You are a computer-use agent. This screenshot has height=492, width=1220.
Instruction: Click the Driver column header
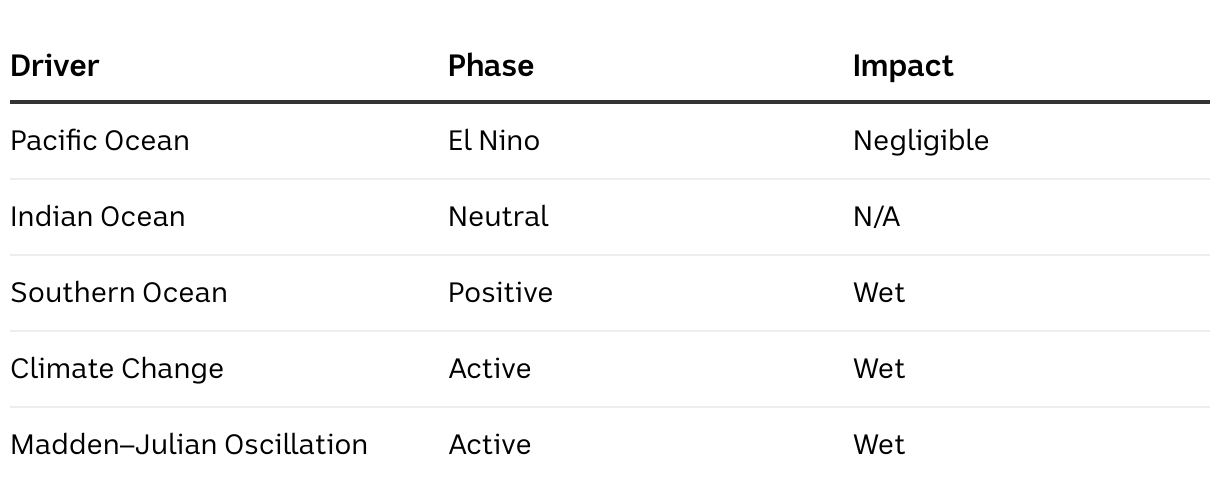54,66
